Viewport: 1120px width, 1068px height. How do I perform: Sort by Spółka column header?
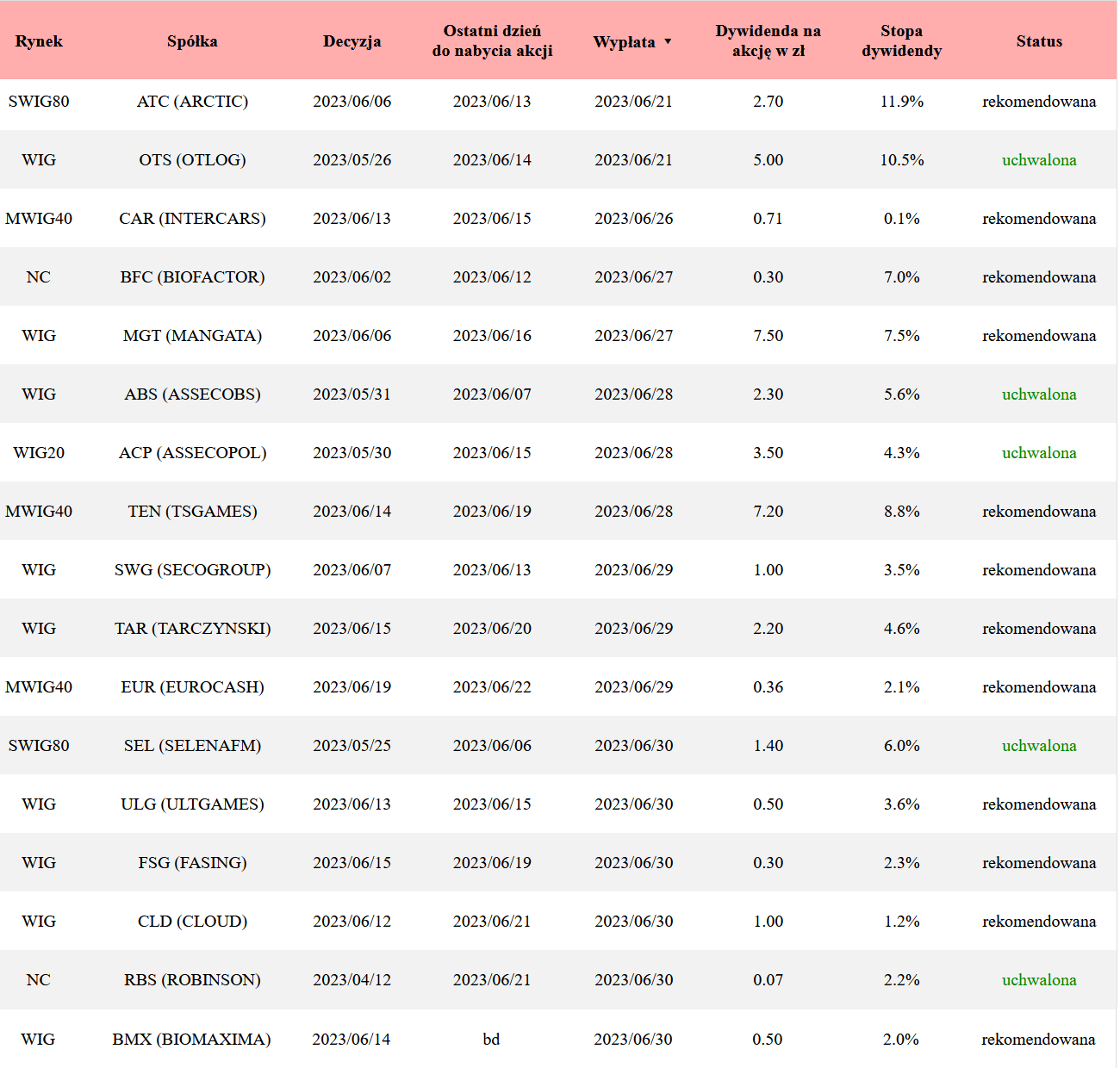[192, 41]
